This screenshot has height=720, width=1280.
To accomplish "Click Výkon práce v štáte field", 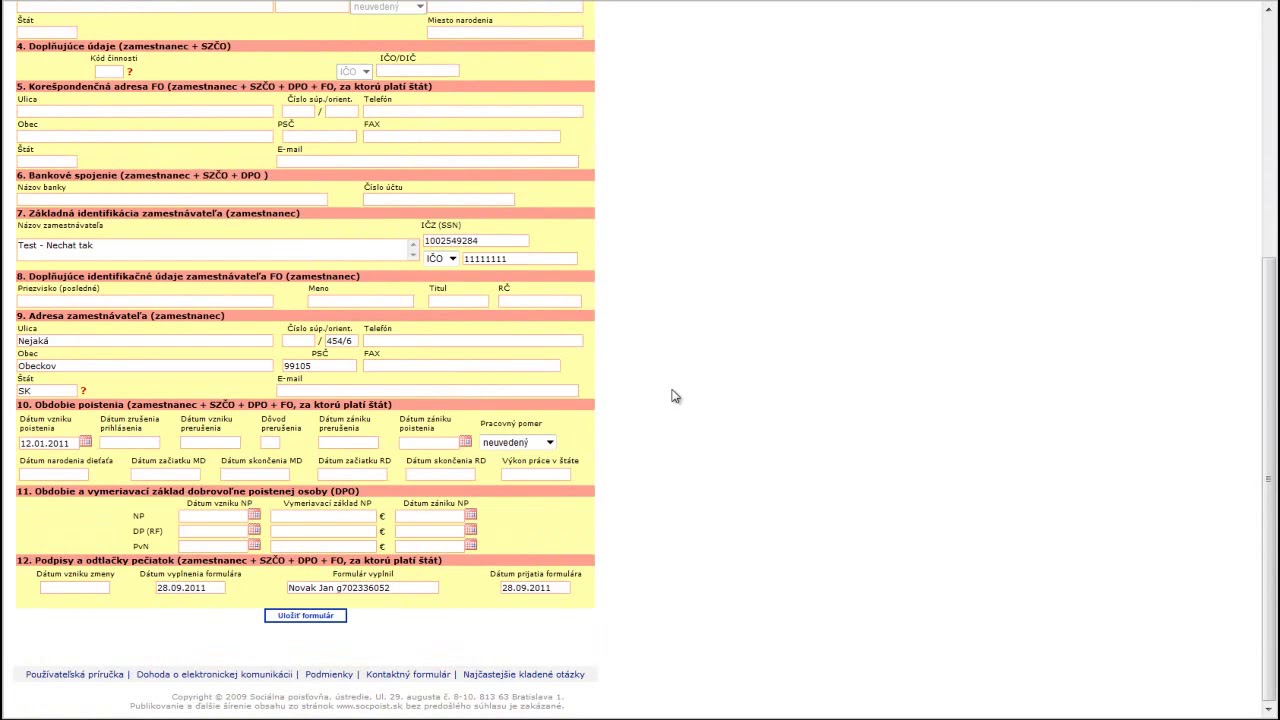I will pyautogui.click(x=536, y=474).
